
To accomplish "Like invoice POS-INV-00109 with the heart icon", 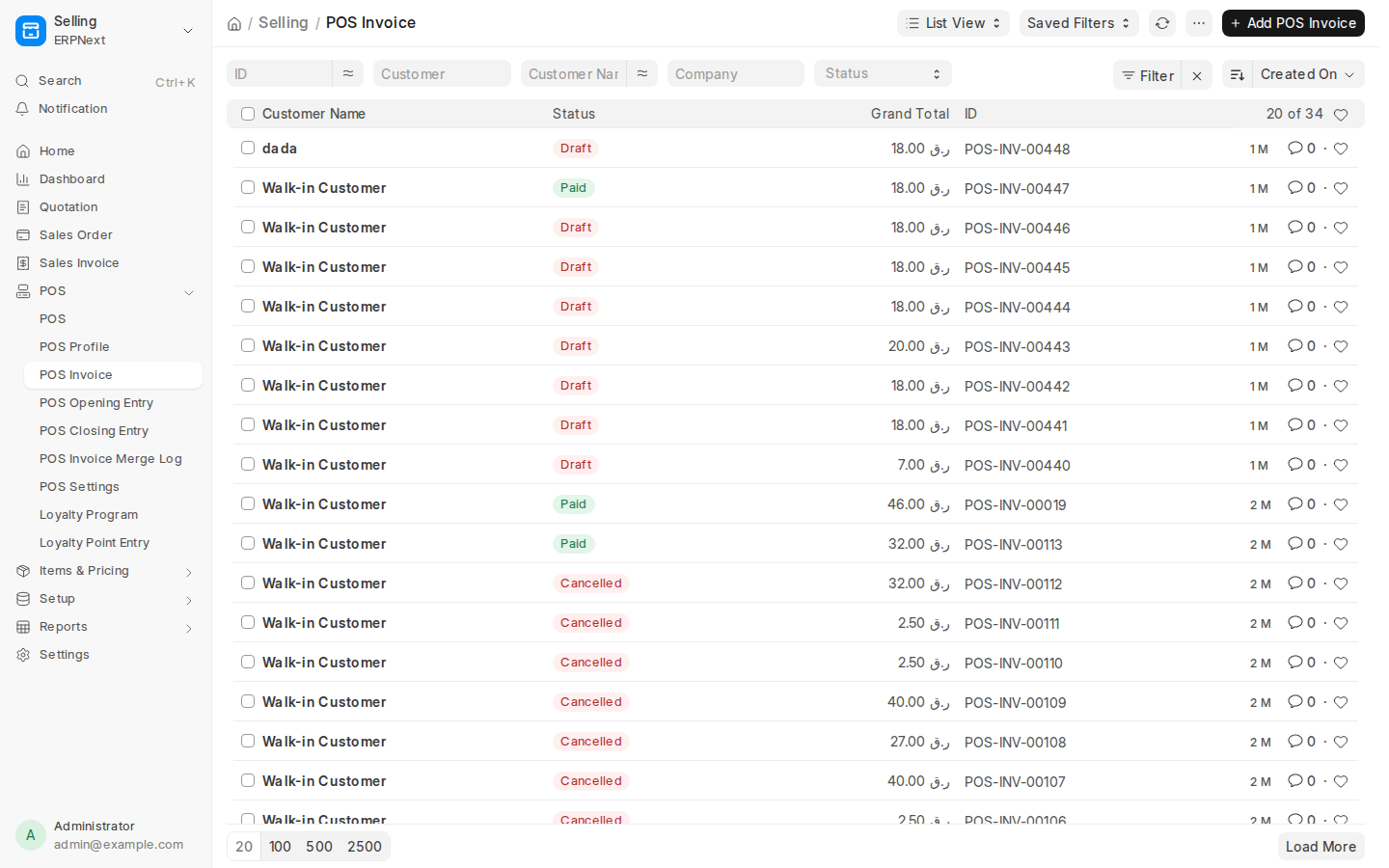I will coord(1341,702).
